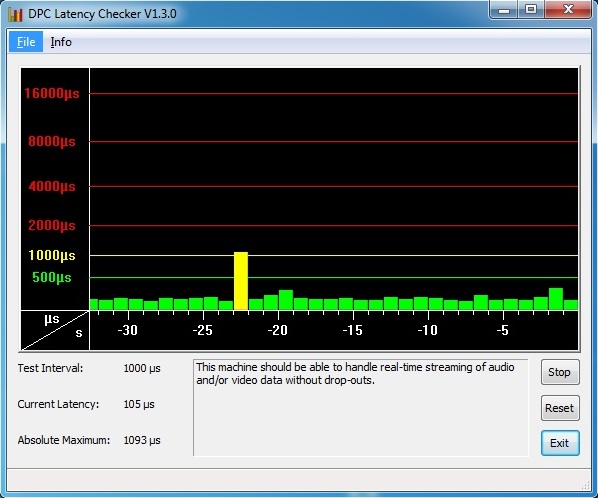The width and height of the screenshot is (598, 498).
Task: Reset the latency statistics
Action: [x=560, y=408]
